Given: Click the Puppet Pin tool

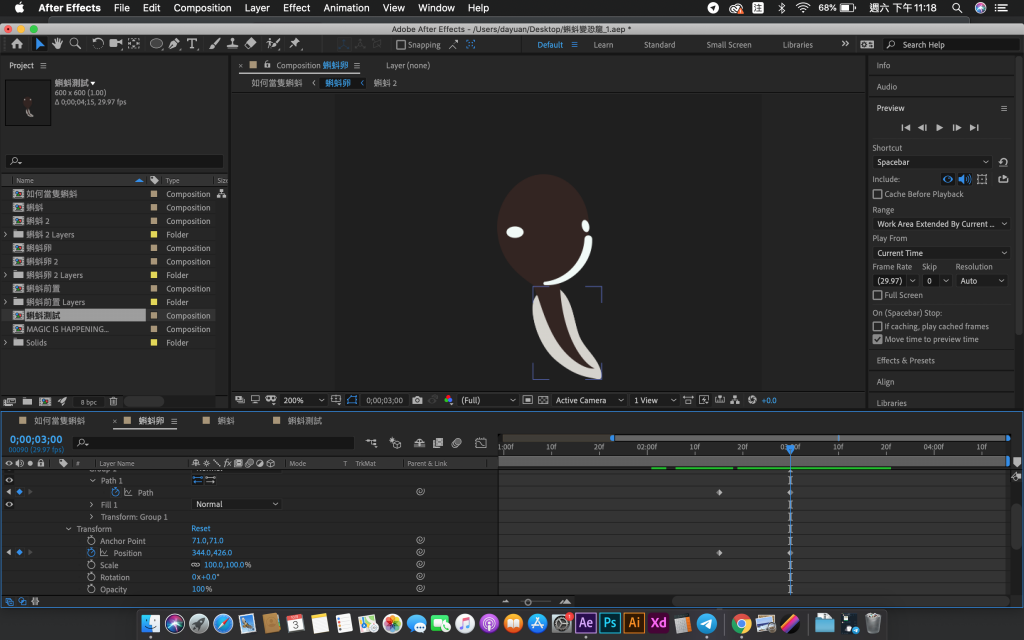Looking at the screenshot, I should pyautogui.click(x=295, y=44).
